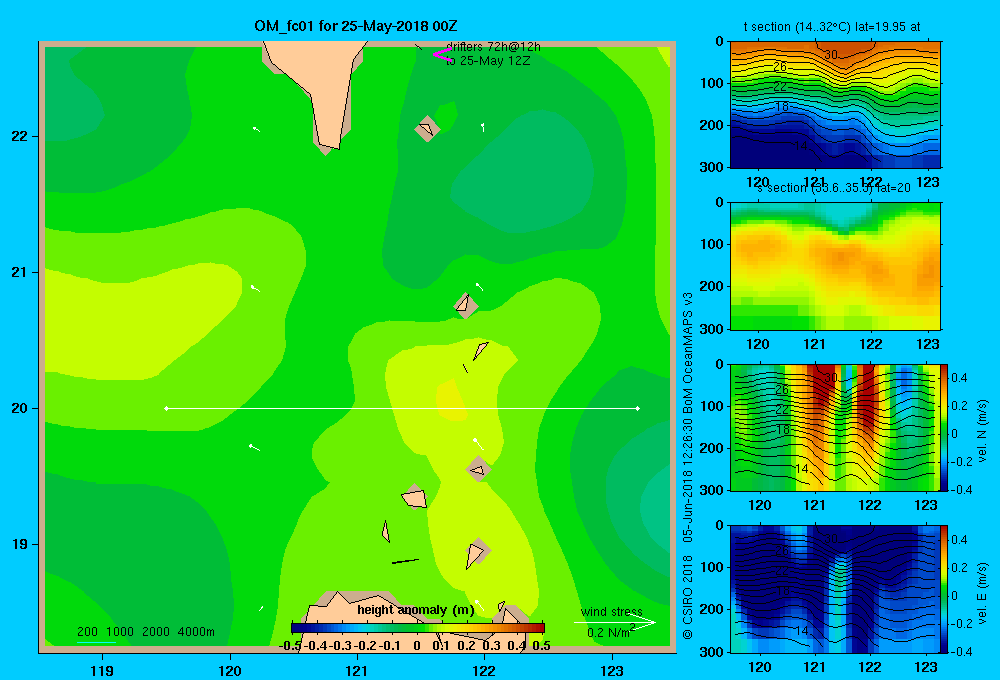Viewport: 1000px width, 680px height.
Task: Click the 0.5 value on height anomaly scale
Action: pos(541,646)
